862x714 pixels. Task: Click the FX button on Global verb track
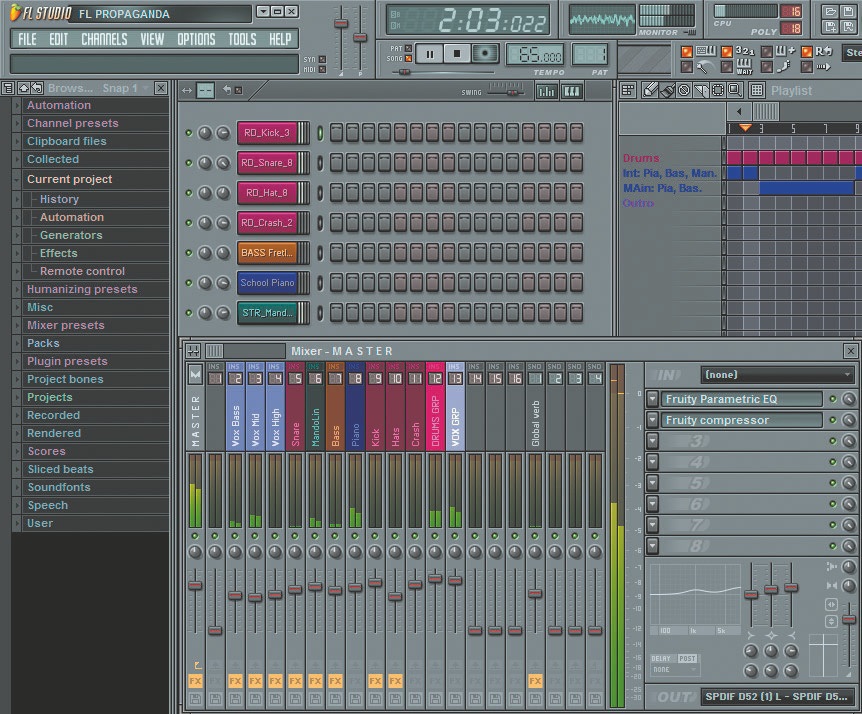point(535,682)
